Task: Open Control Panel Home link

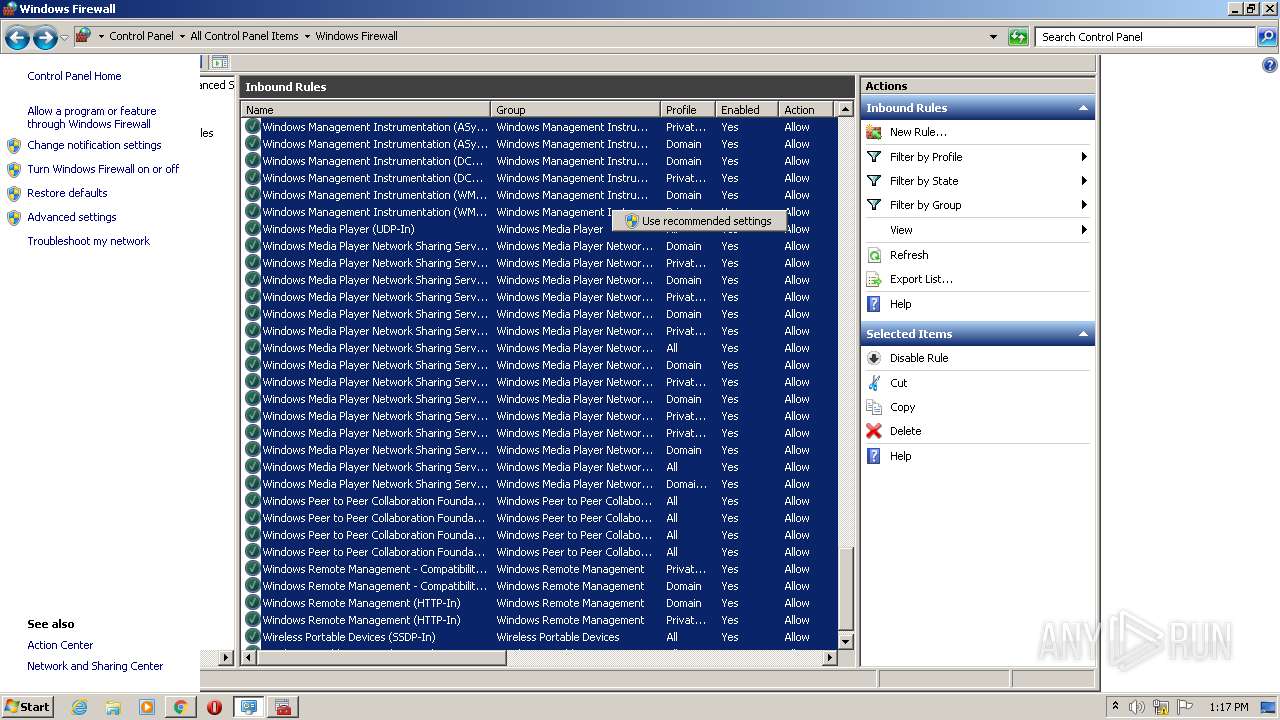Action: pyautogui.click(x=74, y=76)
